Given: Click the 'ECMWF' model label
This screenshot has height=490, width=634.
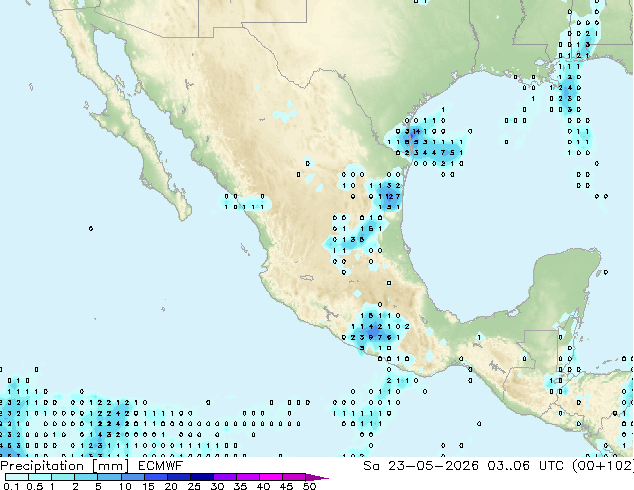Looking at the screenshot, I should 161,466.
